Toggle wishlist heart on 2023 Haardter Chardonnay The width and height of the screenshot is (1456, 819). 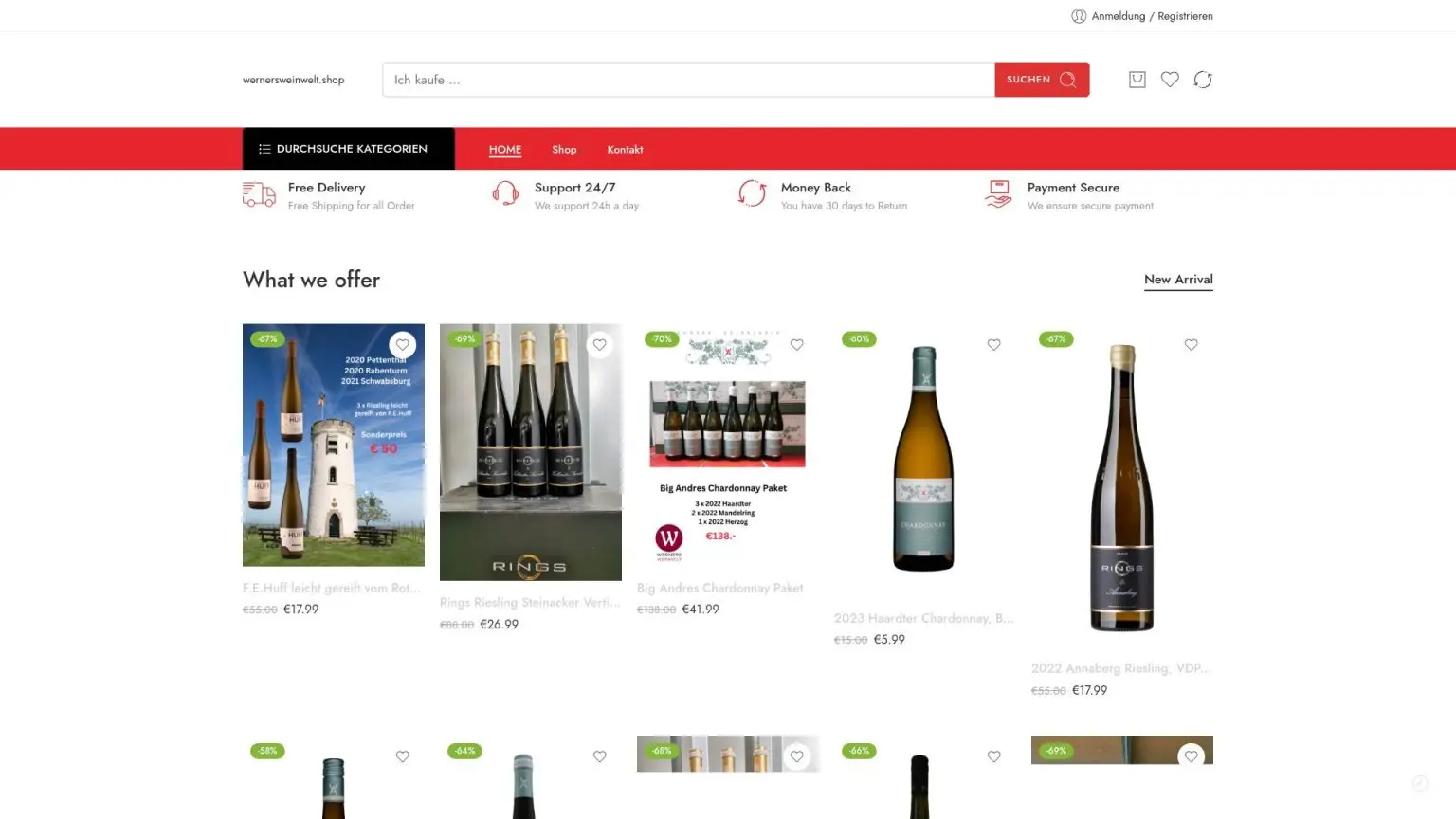pyautogui.click(x=994, y=345)
